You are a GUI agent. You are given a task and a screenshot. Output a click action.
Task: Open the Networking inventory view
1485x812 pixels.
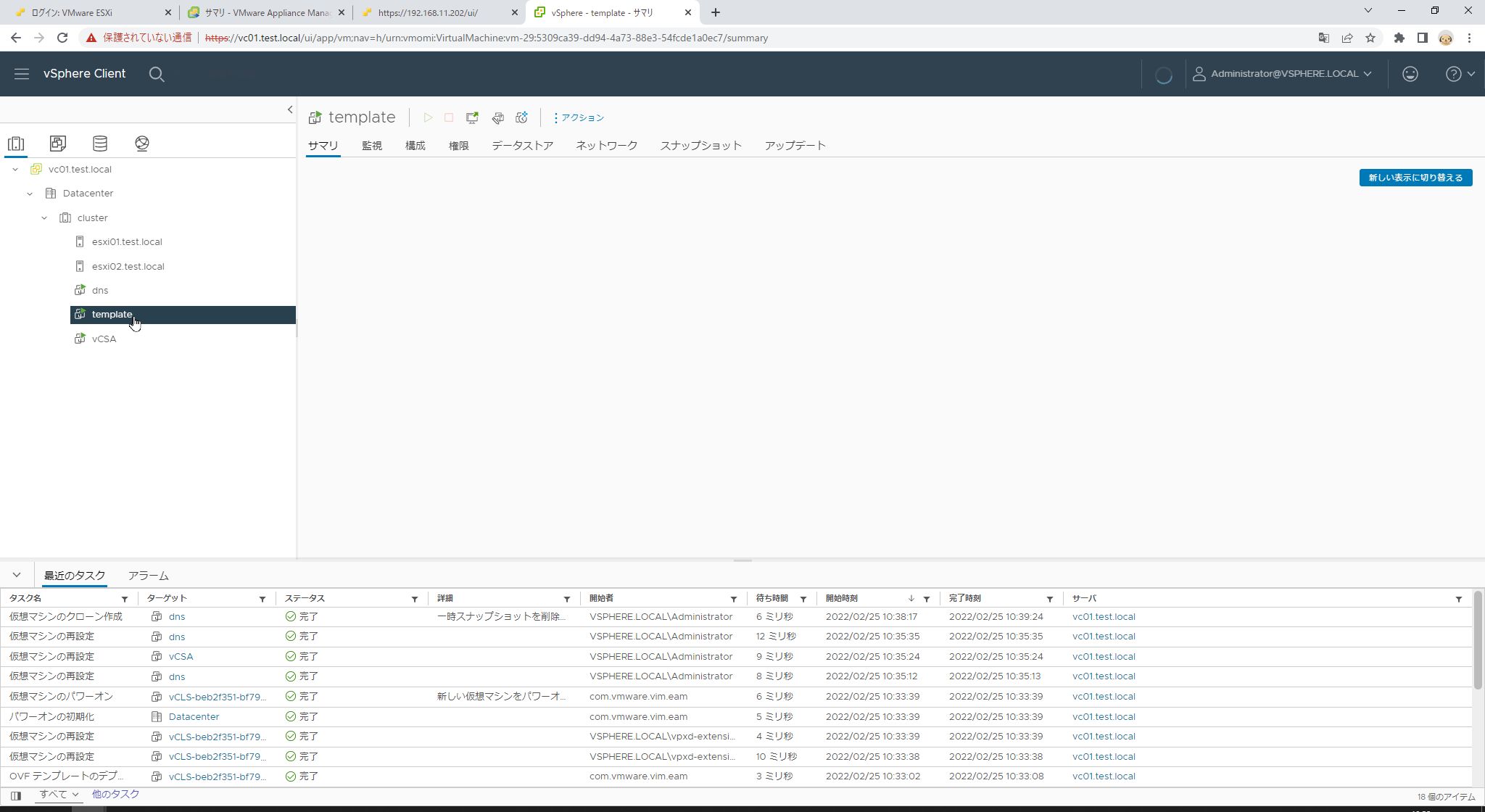(x=142, y=144)
